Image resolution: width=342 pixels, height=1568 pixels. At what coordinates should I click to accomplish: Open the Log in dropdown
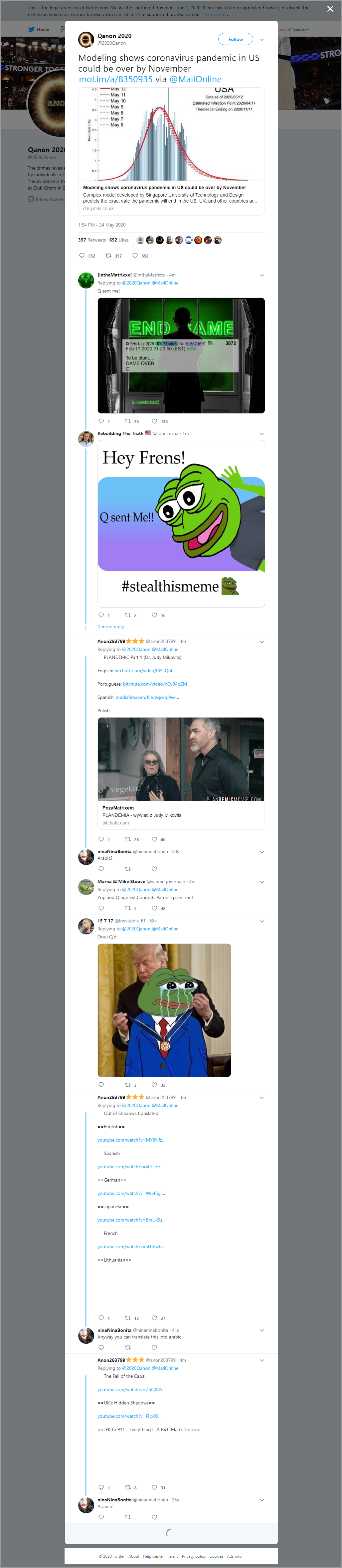click(x=301, y=29)
